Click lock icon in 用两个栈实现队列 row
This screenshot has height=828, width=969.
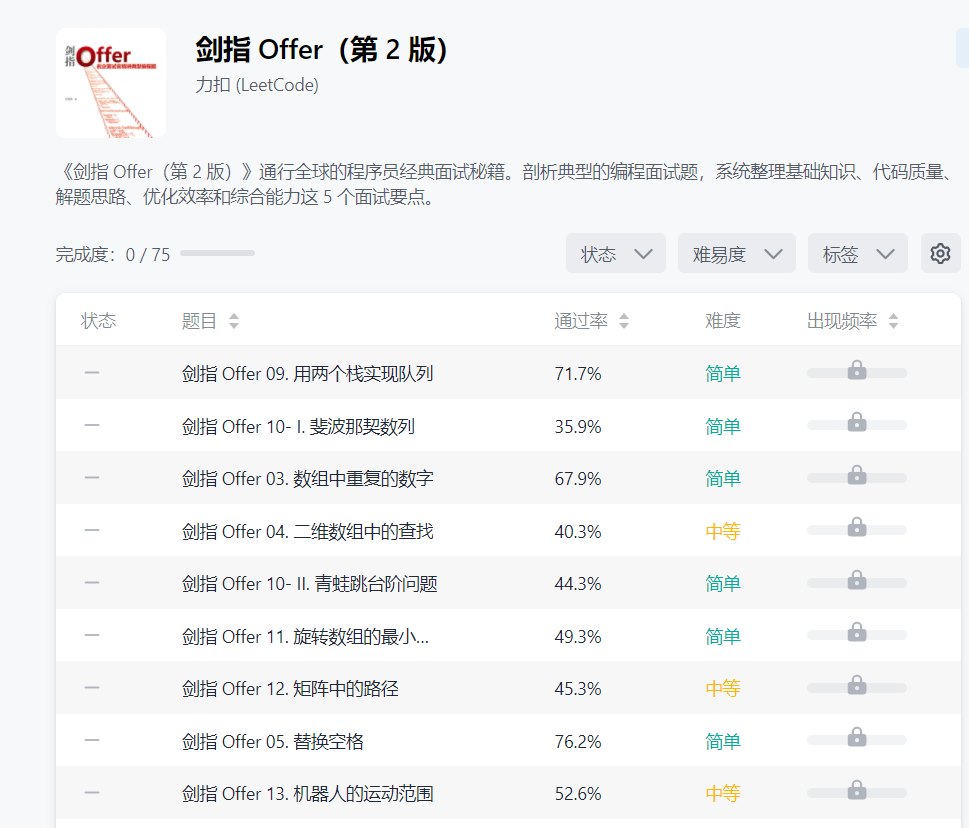click(x=857, y=370)
